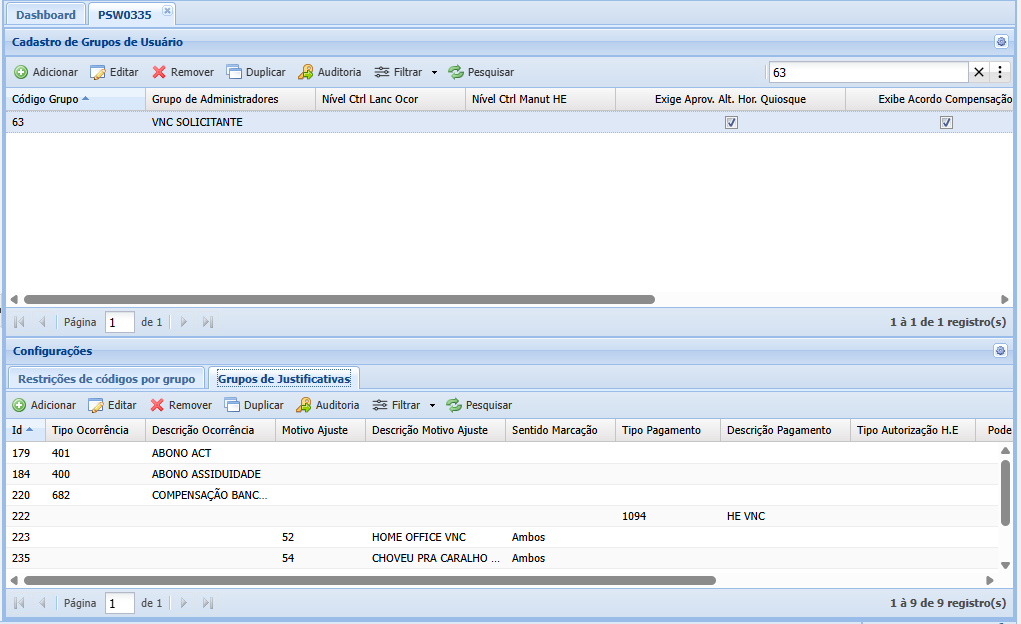Click Pesquisar in the upper toolbar

pyautogui.click(x=481, y=72)
